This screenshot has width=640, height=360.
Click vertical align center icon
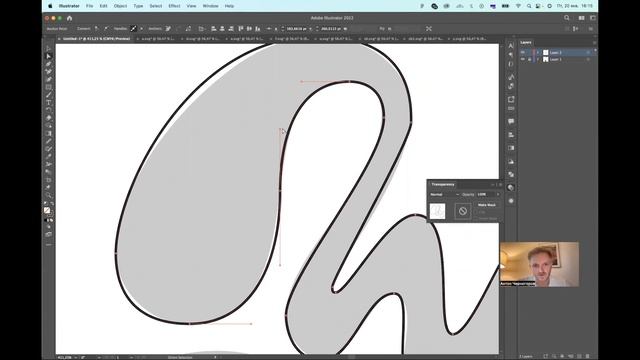click(x=249, y=29)
